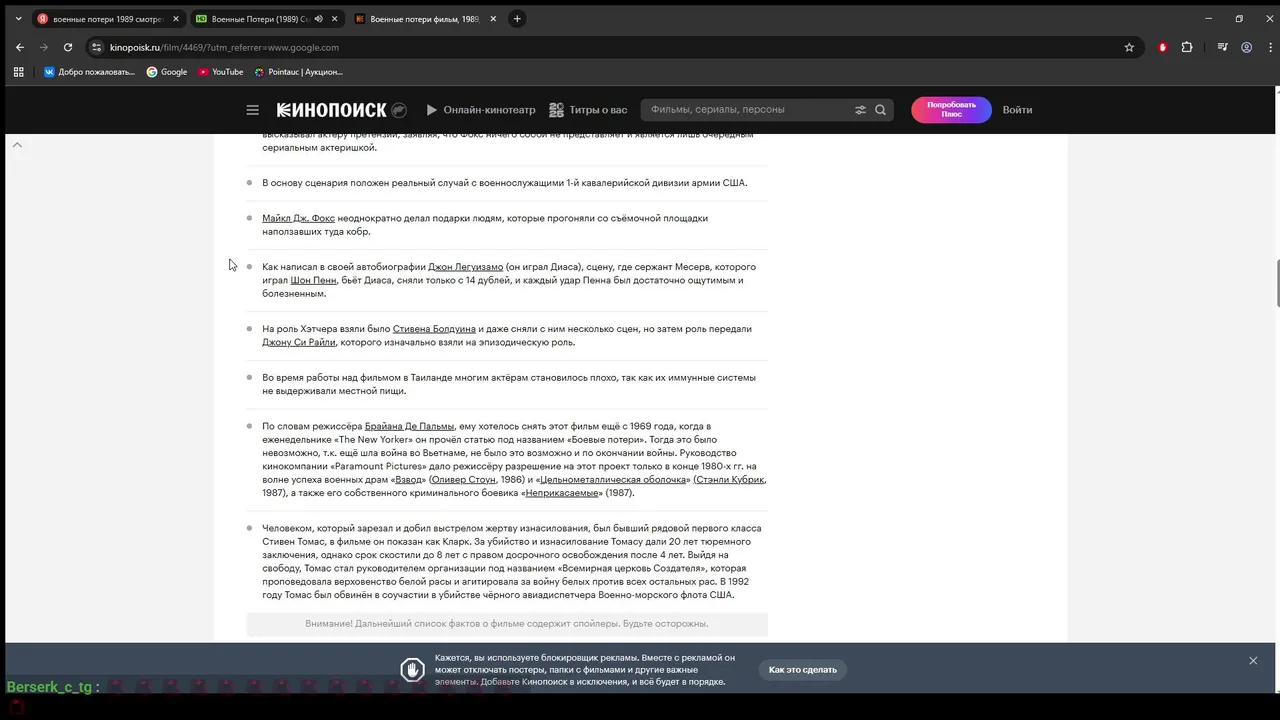Click spoiler warning 'Внимание! Дальнейший список фактов'
1280x720 pixels.
507,624
